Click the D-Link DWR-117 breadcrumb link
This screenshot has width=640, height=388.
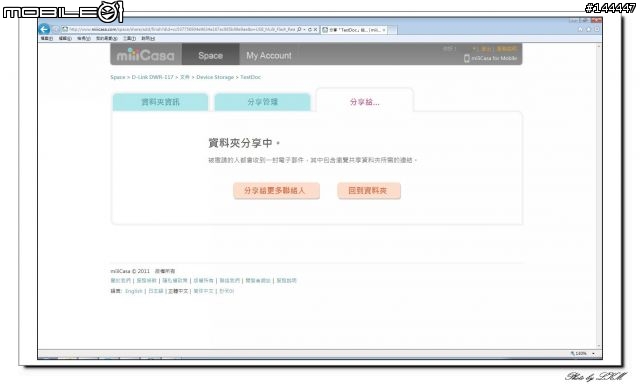coord(152,77)
